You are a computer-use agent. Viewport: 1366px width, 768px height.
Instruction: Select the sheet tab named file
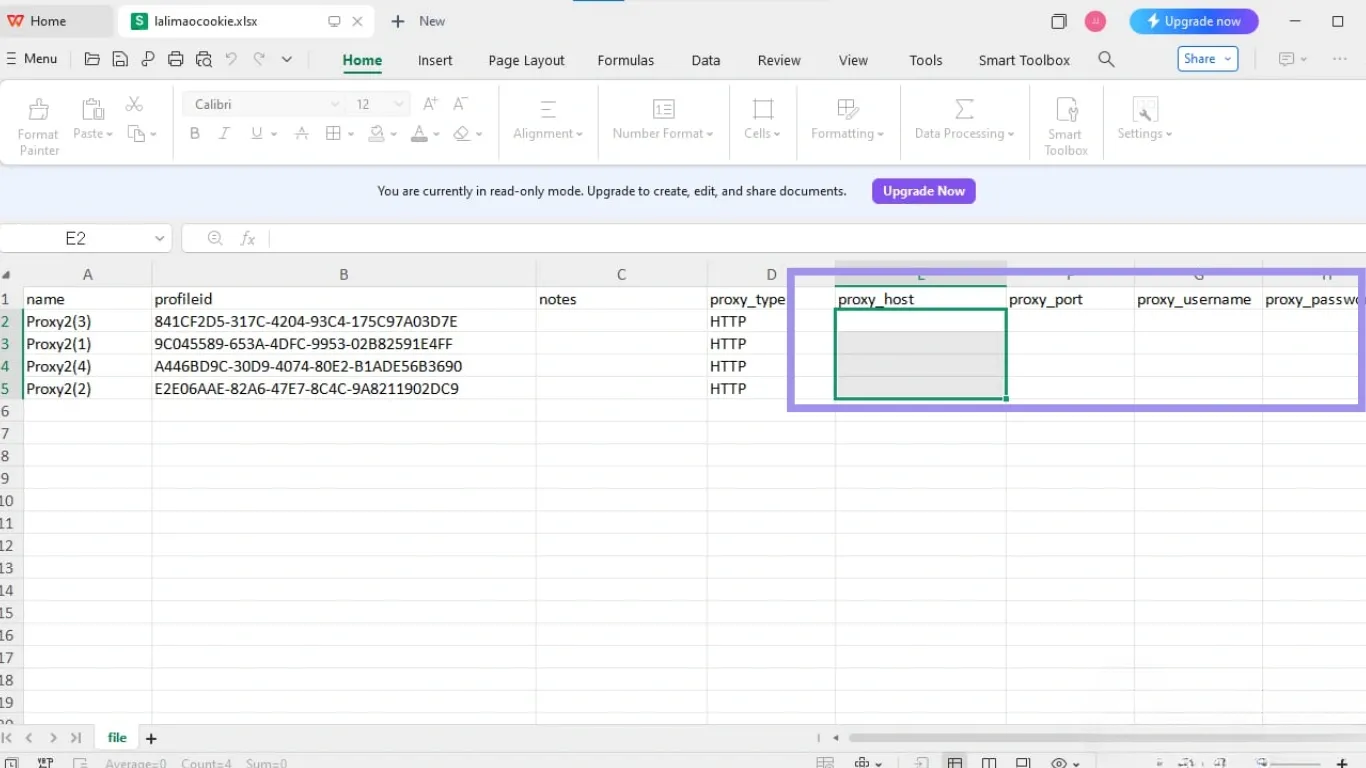point(116,737)
